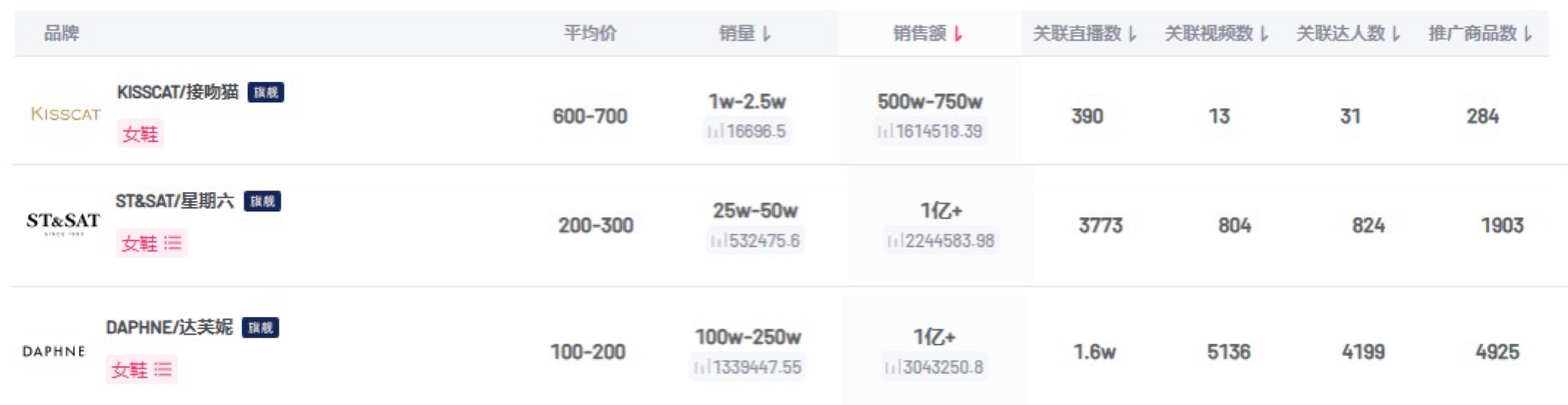Expand ST&SAT category list icon
Viewport: 1568px width, 405px height.
point(173,244)
